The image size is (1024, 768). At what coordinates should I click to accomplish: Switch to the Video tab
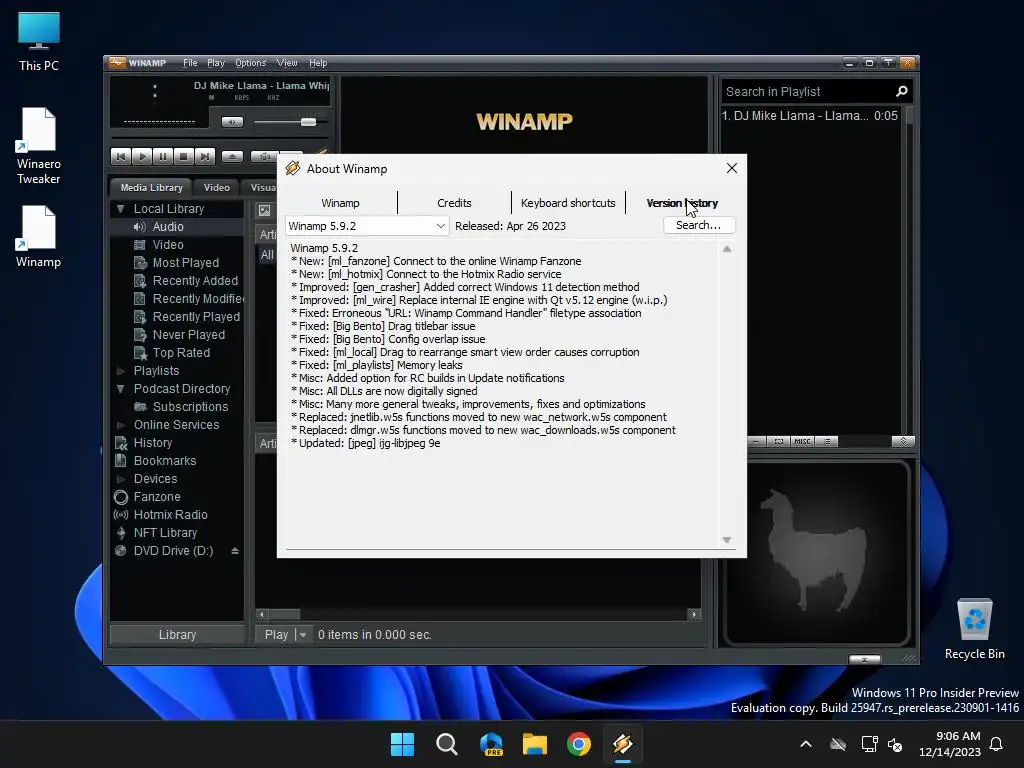pos(216,187)
